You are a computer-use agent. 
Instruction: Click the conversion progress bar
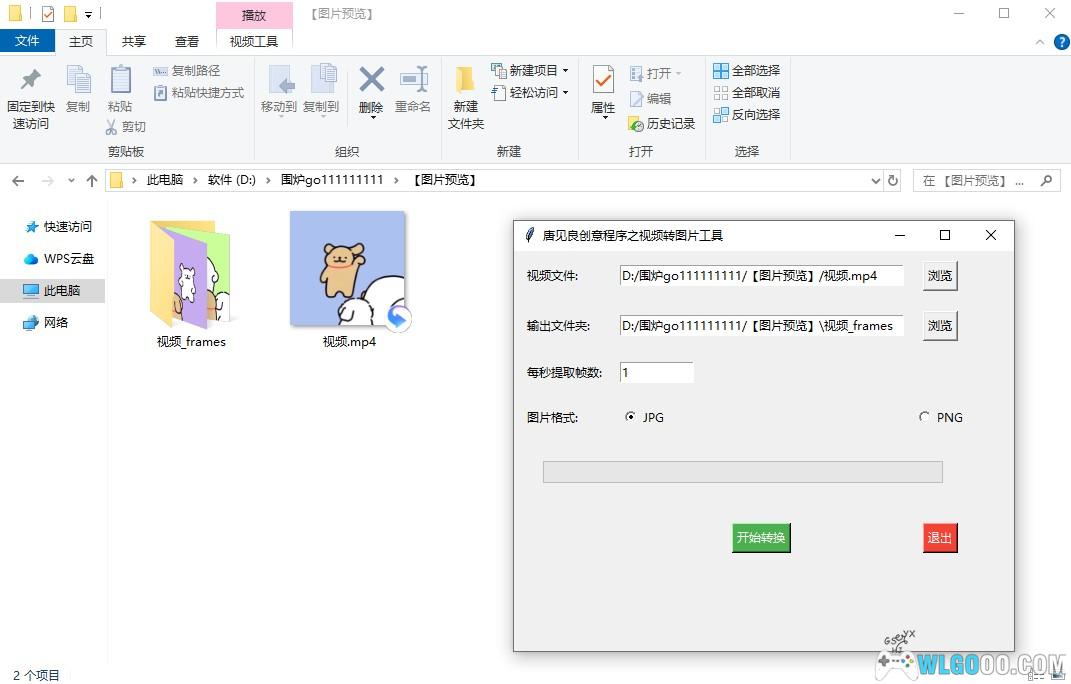[742, 472]
